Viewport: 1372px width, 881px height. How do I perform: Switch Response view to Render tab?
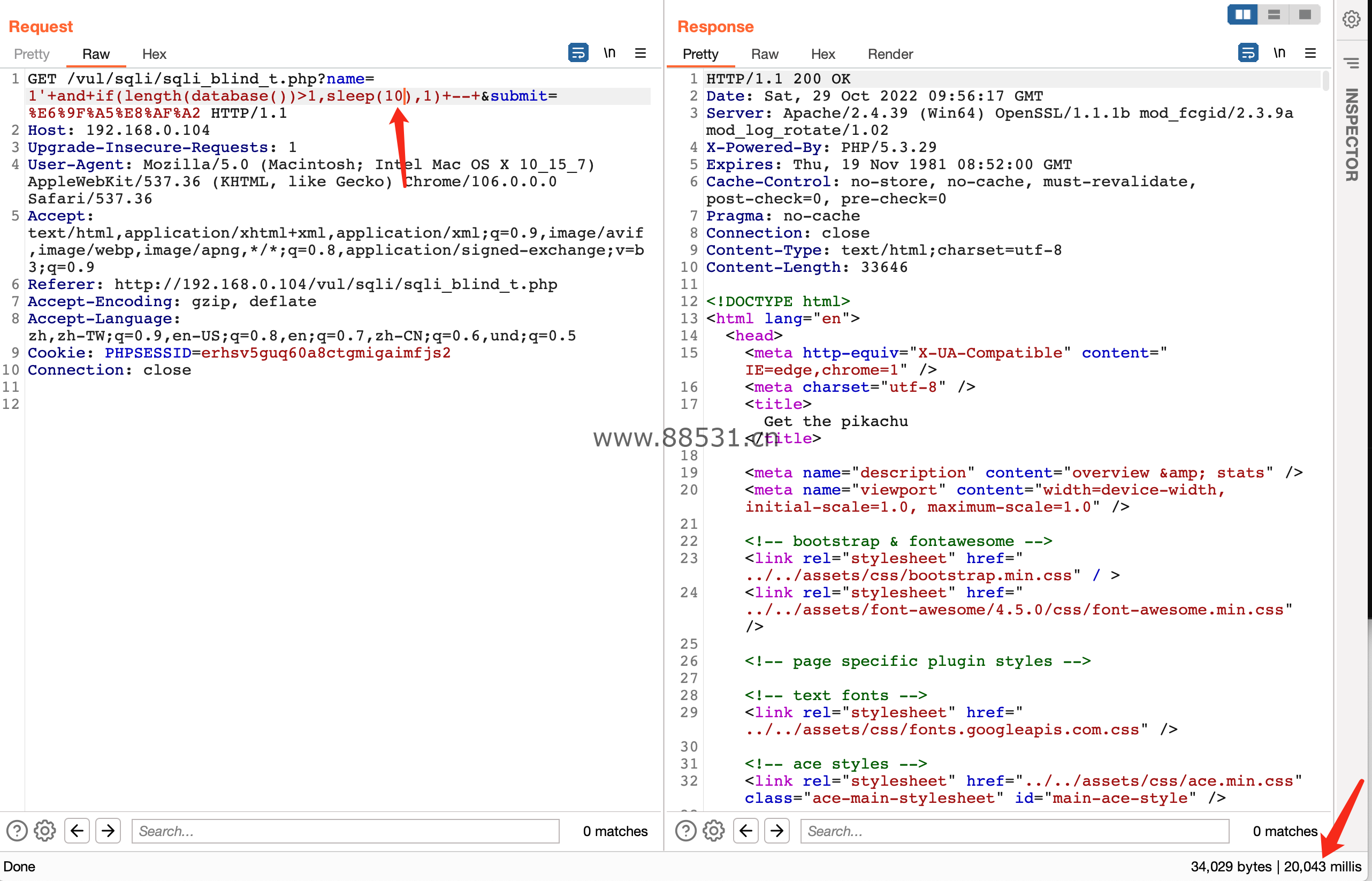pyautogui.click(x=890, y=54)
